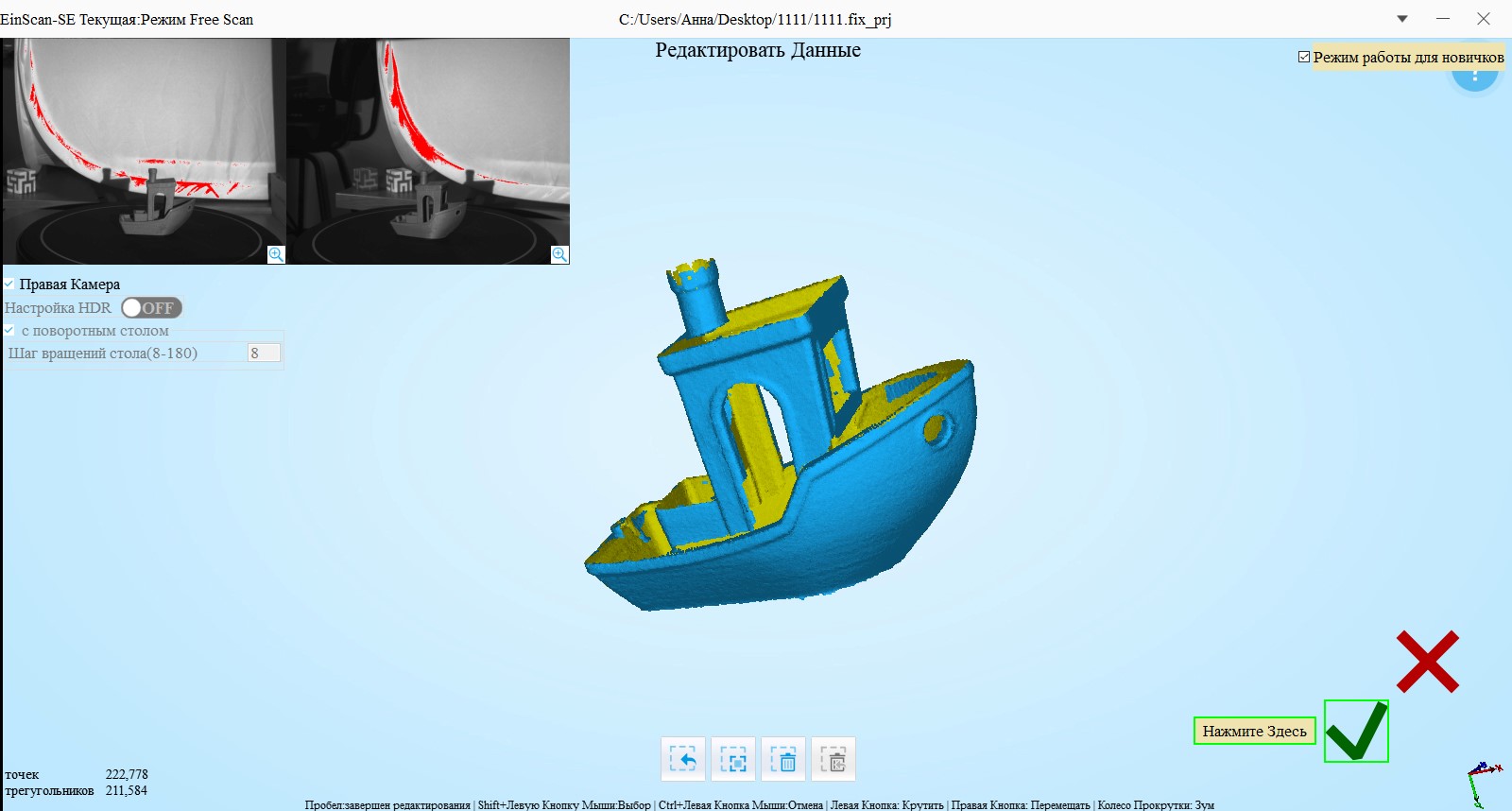Minimize the EinScan-SE window
The width and height of the screenshot is (1512, 811).
[1443, 19]
